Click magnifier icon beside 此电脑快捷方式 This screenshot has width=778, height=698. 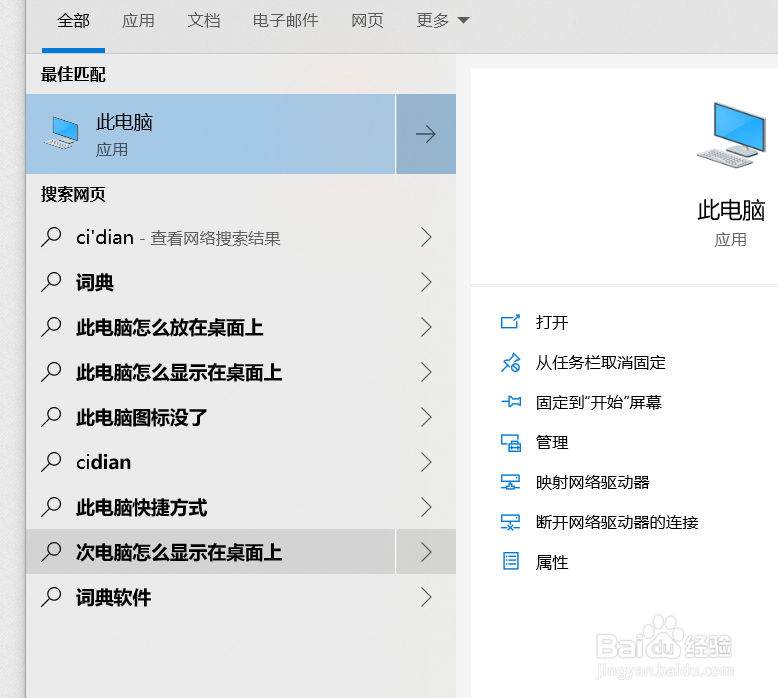(51, 508)
